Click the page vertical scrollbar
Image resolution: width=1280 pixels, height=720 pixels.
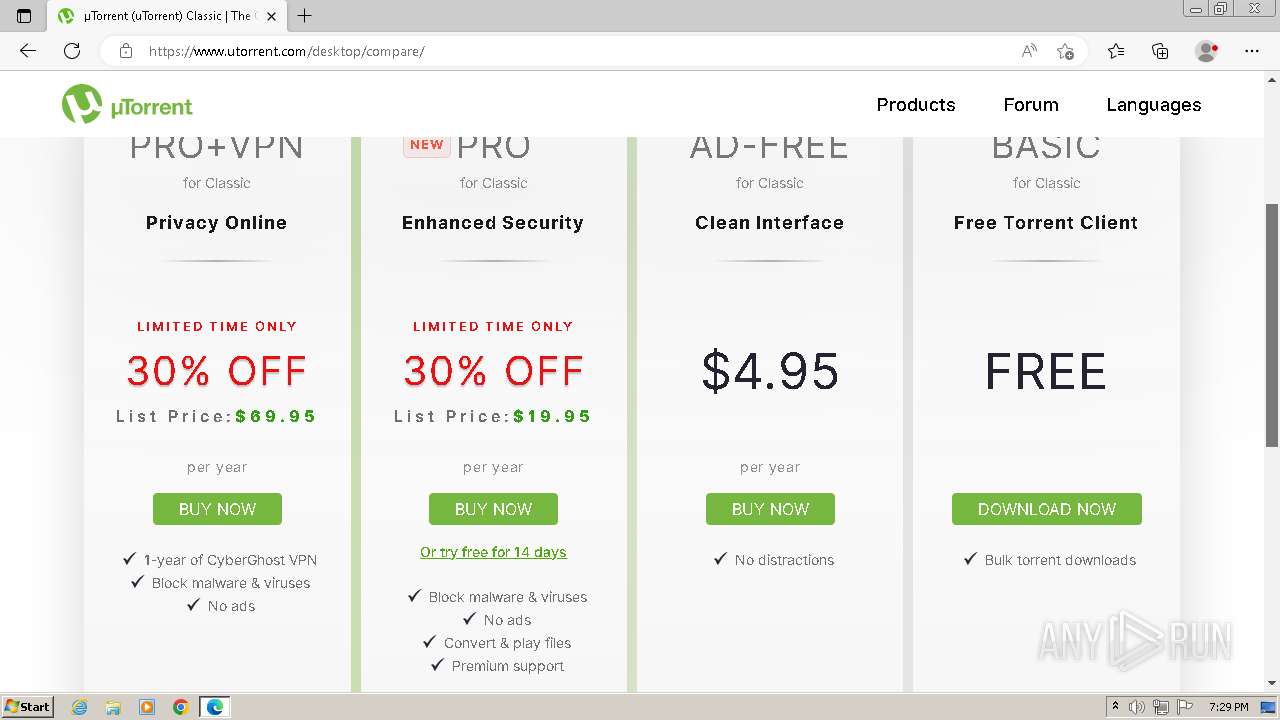1272,325
